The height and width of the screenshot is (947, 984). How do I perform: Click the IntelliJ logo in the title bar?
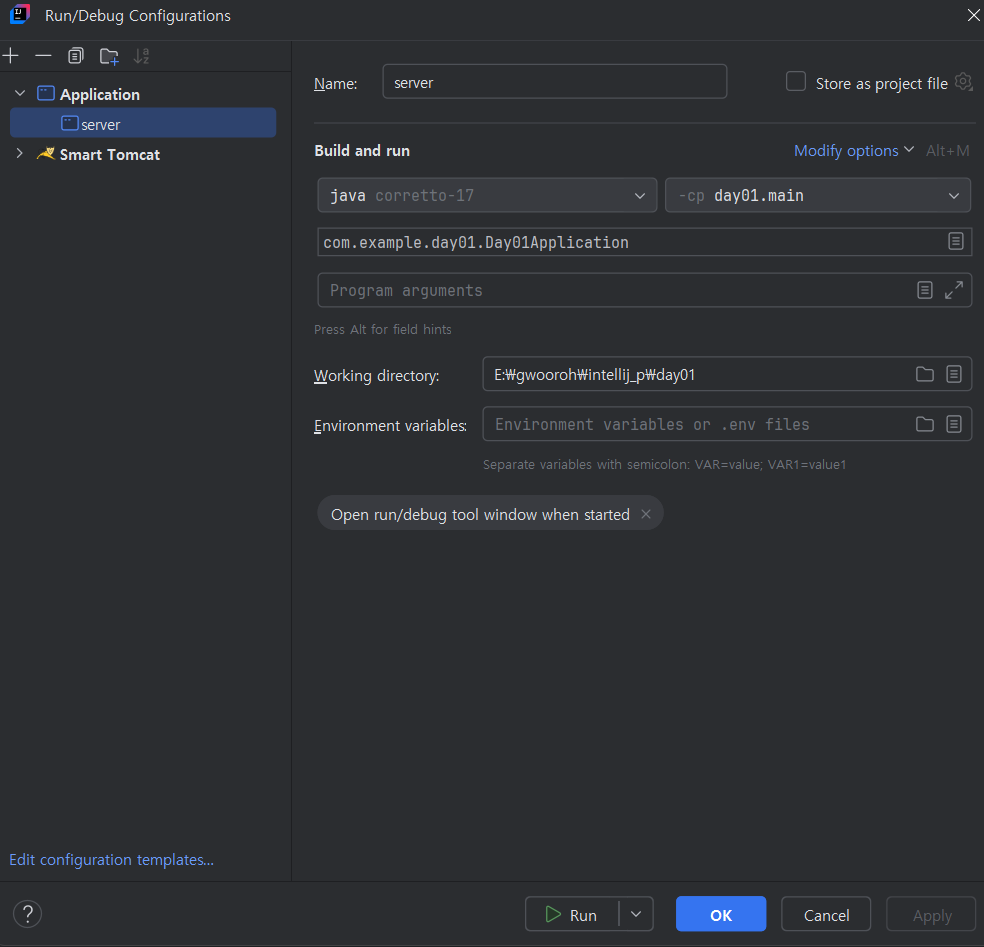pos(20,14)
